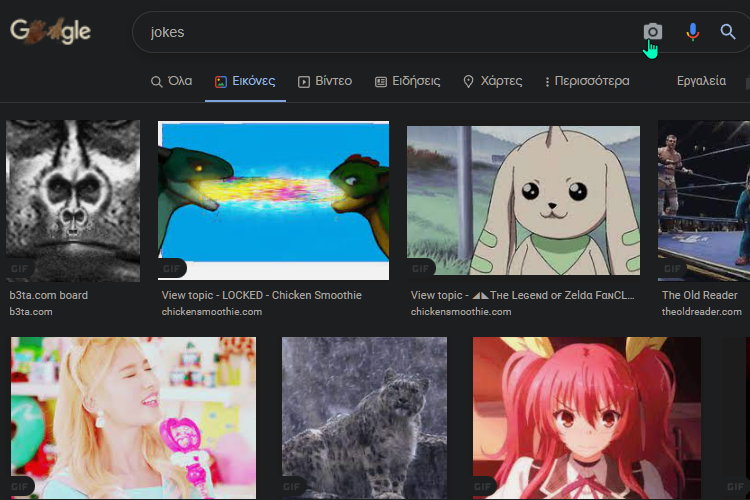Image resolution: width=750 pixels, height=500 pixels.
Task: Click the GIF badge on wrestling image
Action: pos(673,268)
